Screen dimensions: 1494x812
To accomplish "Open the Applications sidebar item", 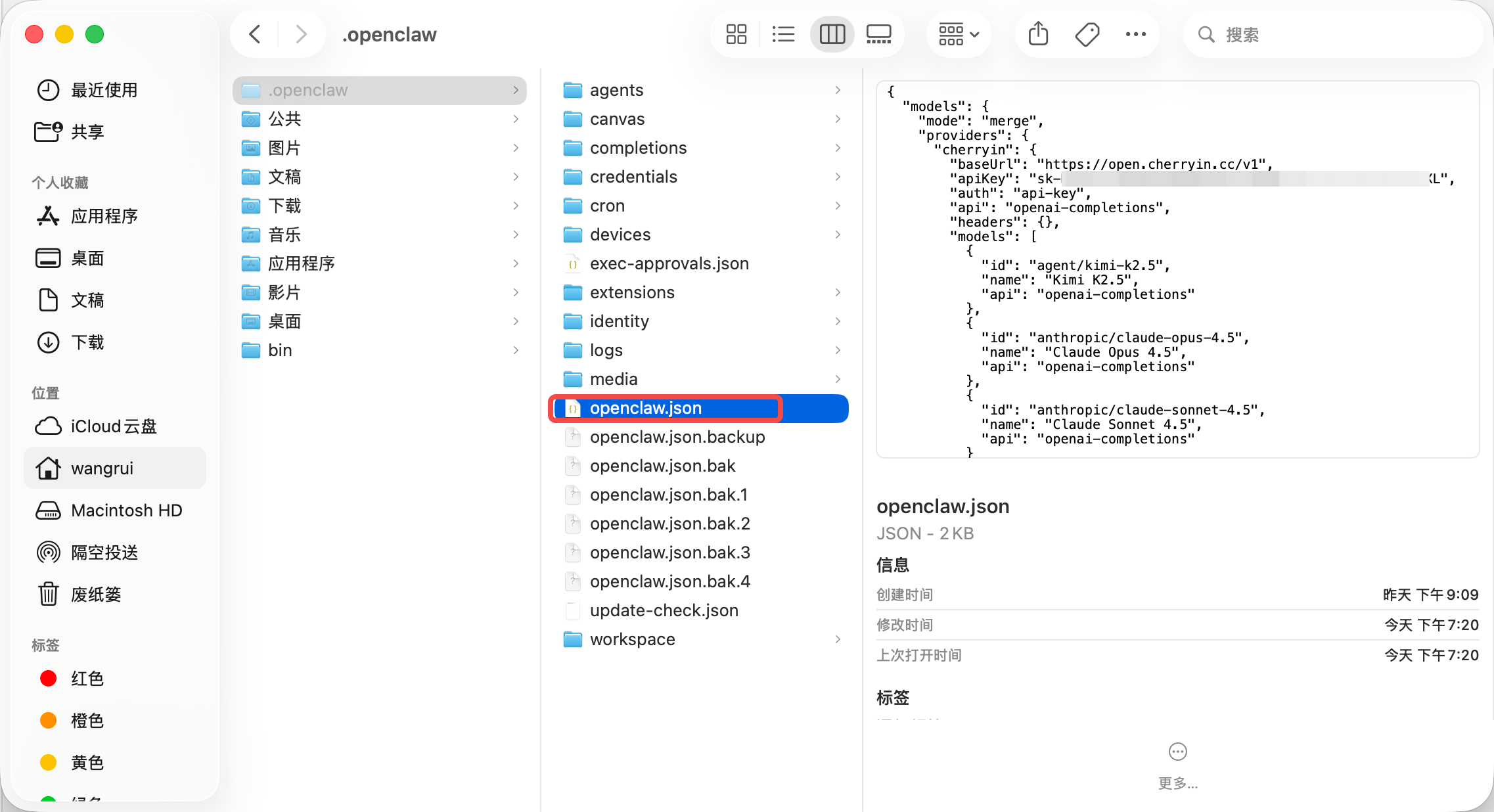I will [x=104, y=216].
